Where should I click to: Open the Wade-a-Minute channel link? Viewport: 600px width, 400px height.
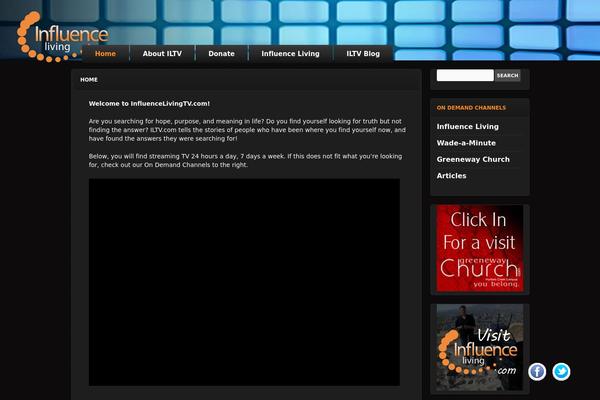466,143
